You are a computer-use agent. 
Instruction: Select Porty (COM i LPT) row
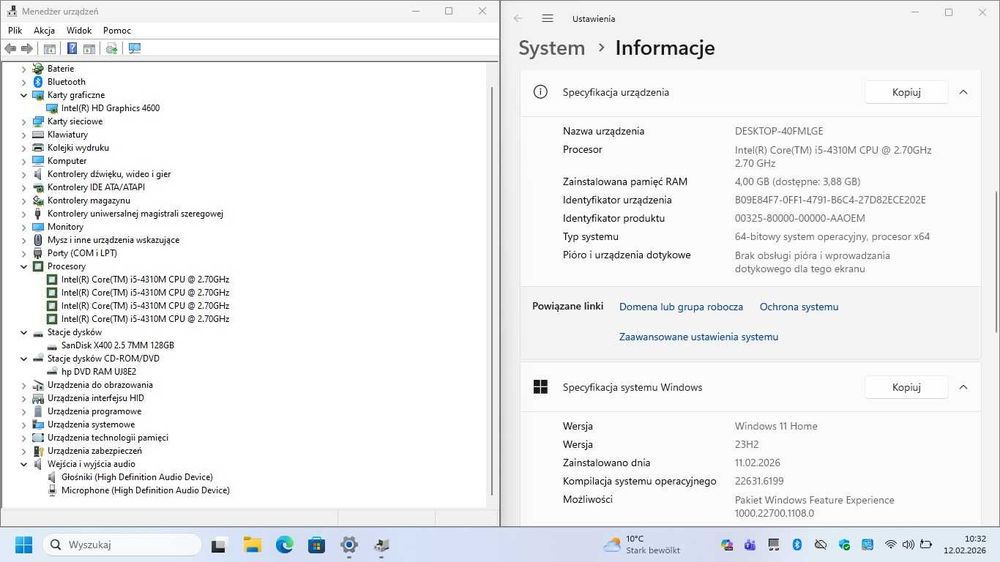(82, 253)
